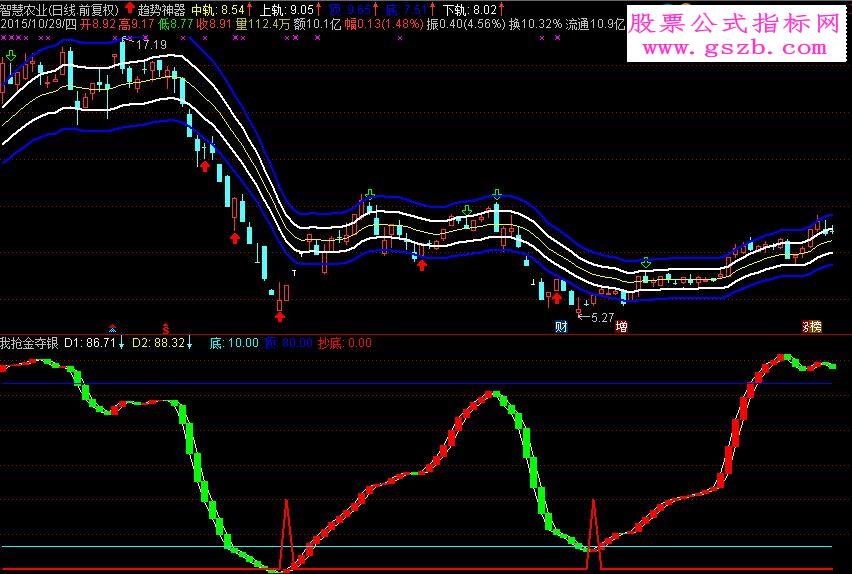852x574 pixels.
Task: Click the open price 开8.92
Action: click(x=98, y=23)
